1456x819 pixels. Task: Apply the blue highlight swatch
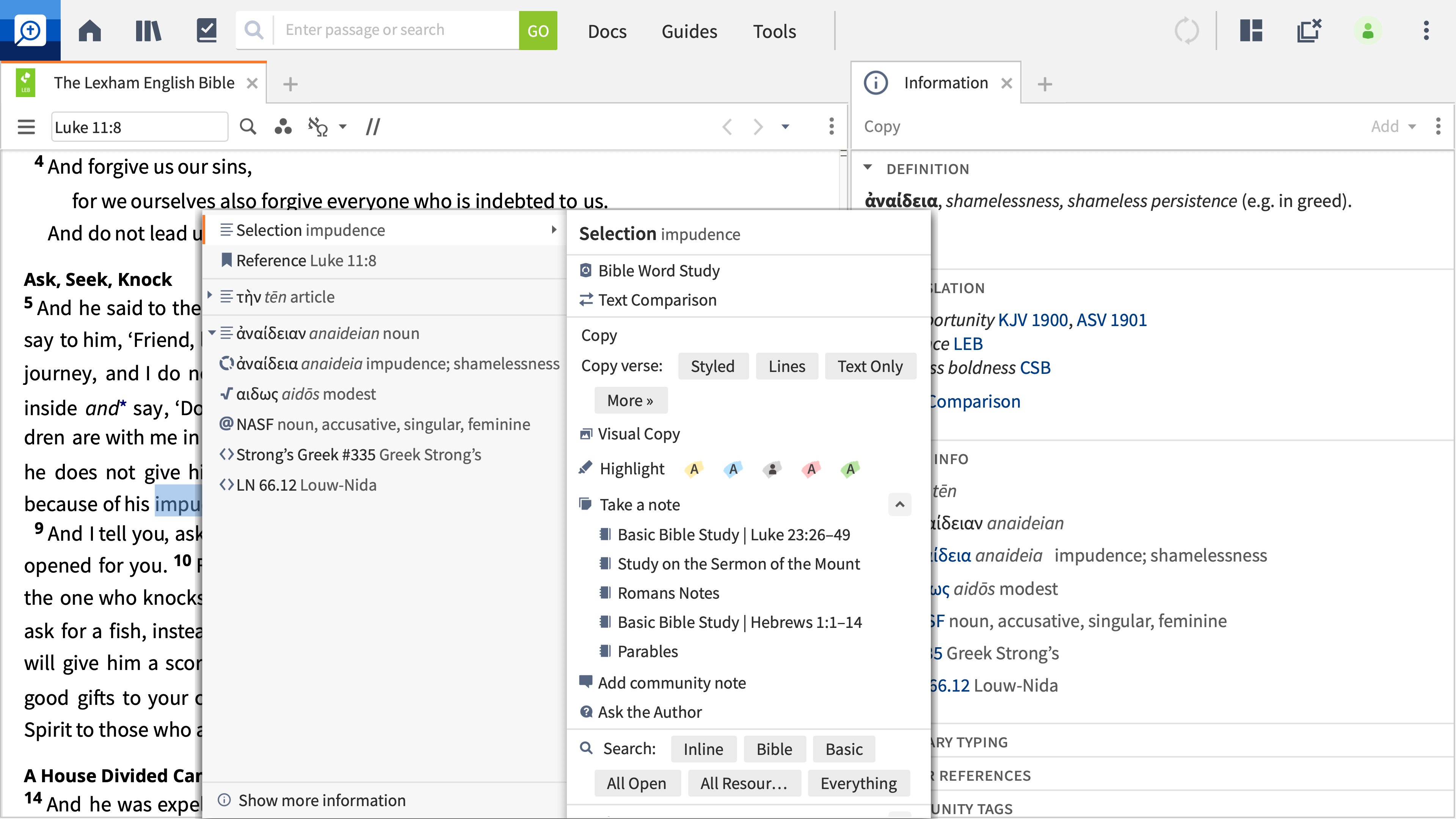tap(734, 469)
